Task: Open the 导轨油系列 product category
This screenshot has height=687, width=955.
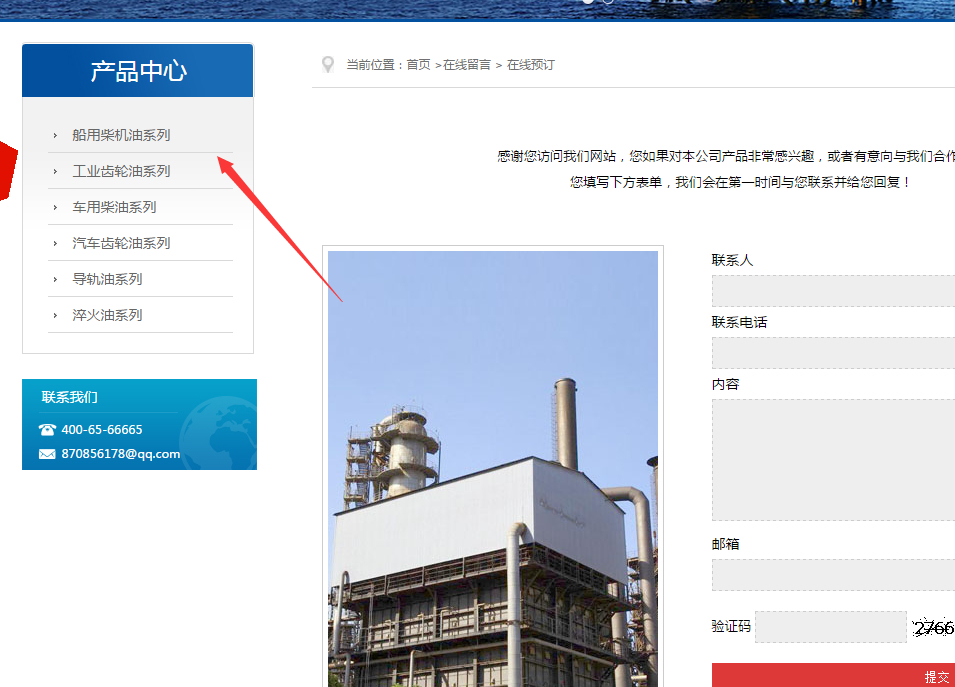Action: click(107, 279)
